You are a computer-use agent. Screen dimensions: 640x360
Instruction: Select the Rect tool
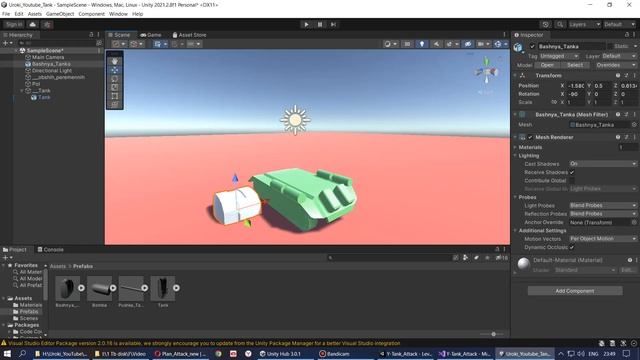[115, 96]
